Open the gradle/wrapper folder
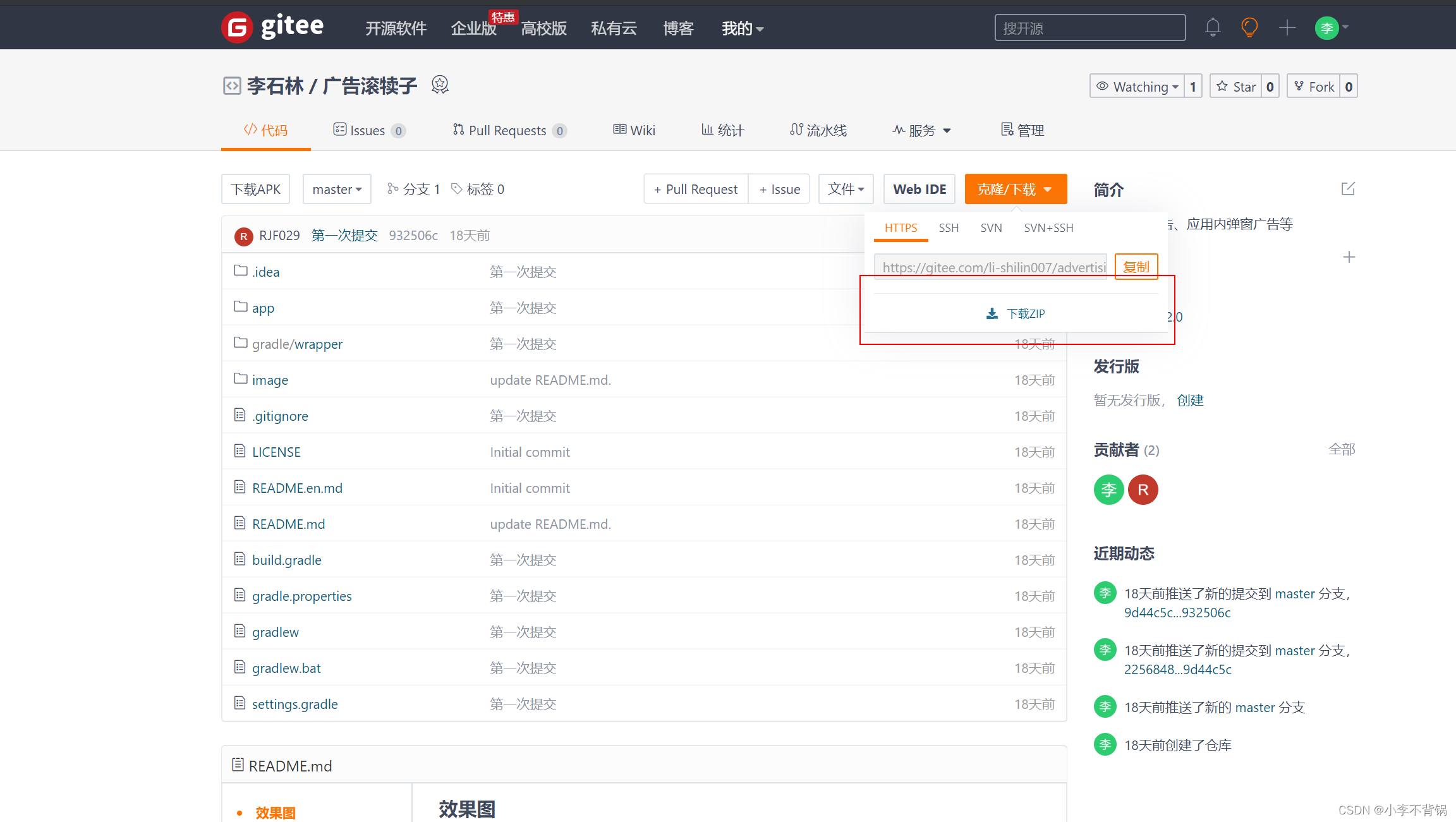Image resolution: width=1456 pixels, height=822 pixels. click(297, 344)
